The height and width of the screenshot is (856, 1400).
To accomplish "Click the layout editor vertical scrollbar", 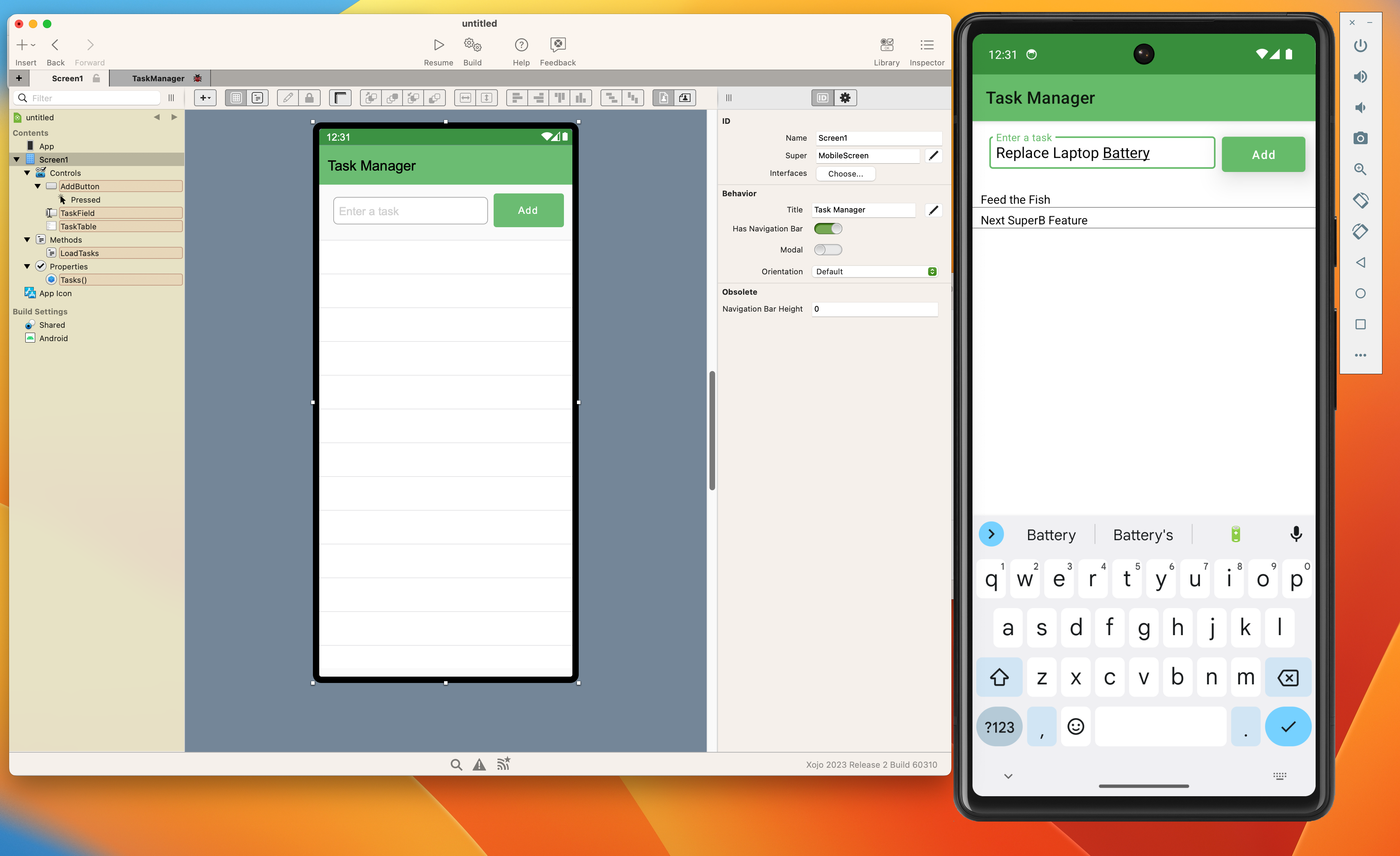I will (712, 430).
